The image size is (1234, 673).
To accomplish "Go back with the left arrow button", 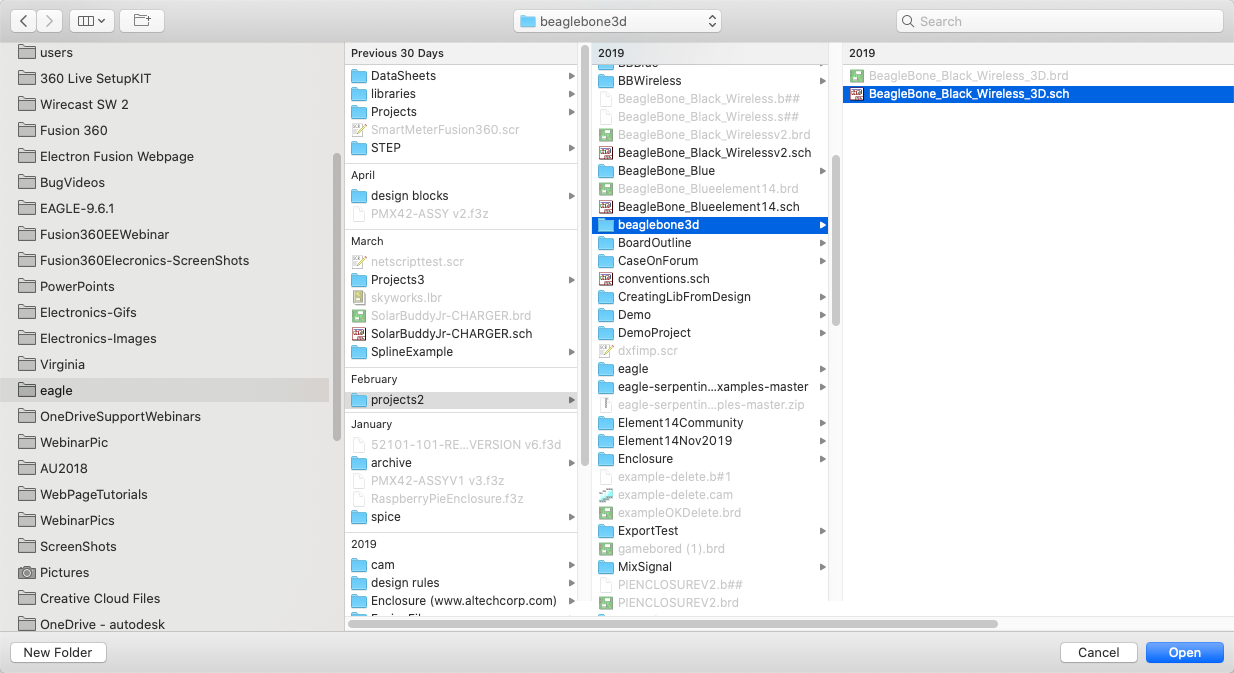I will coord(23,20).
